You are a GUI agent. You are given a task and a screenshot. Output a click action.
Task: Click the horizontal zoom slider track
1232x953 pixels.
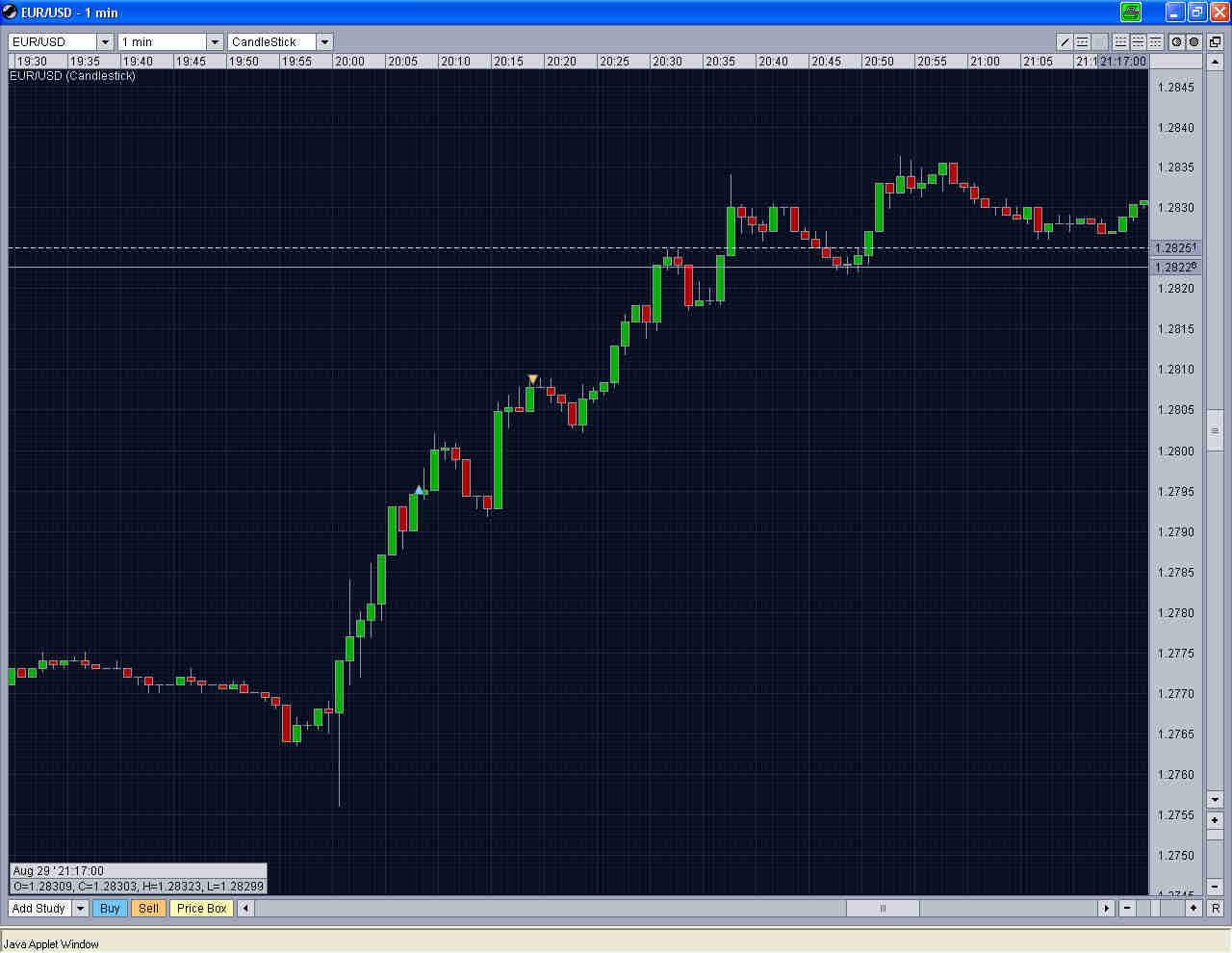click(1160, 908)
